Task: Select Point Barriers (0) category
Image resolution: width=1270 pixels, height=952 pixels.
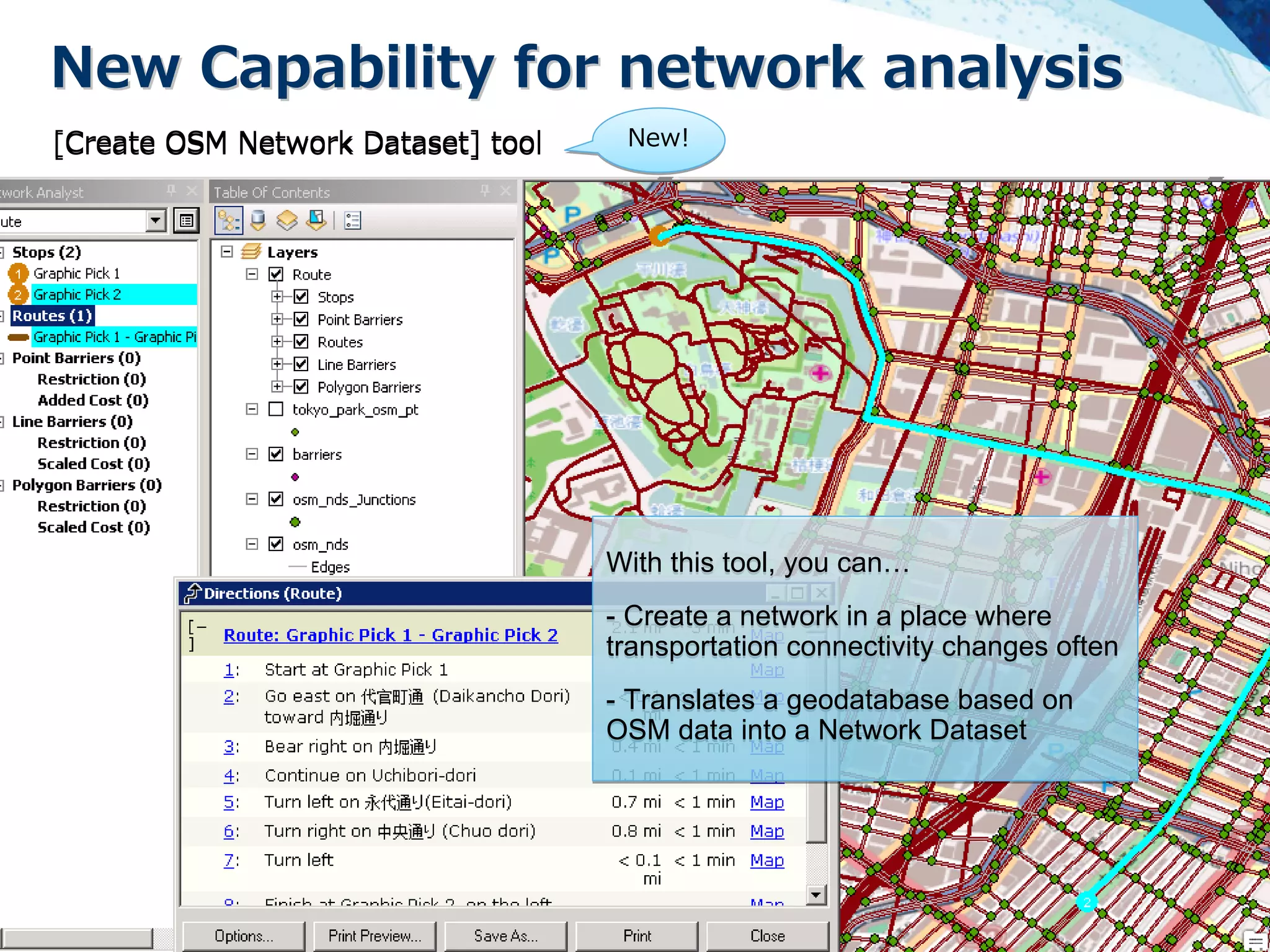Action: [76, 358]
